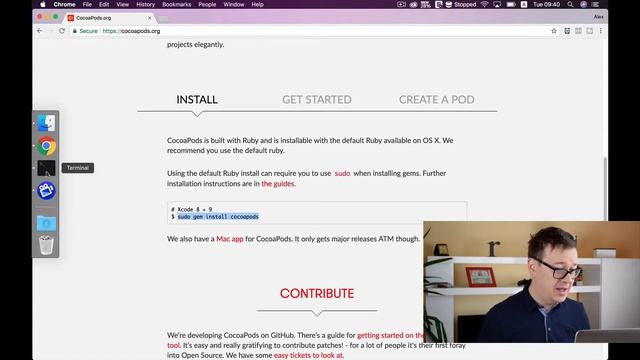The height and width of the screenshot is (360, 640).
Task: Open the battery status menu
Action: coord(511,4)
